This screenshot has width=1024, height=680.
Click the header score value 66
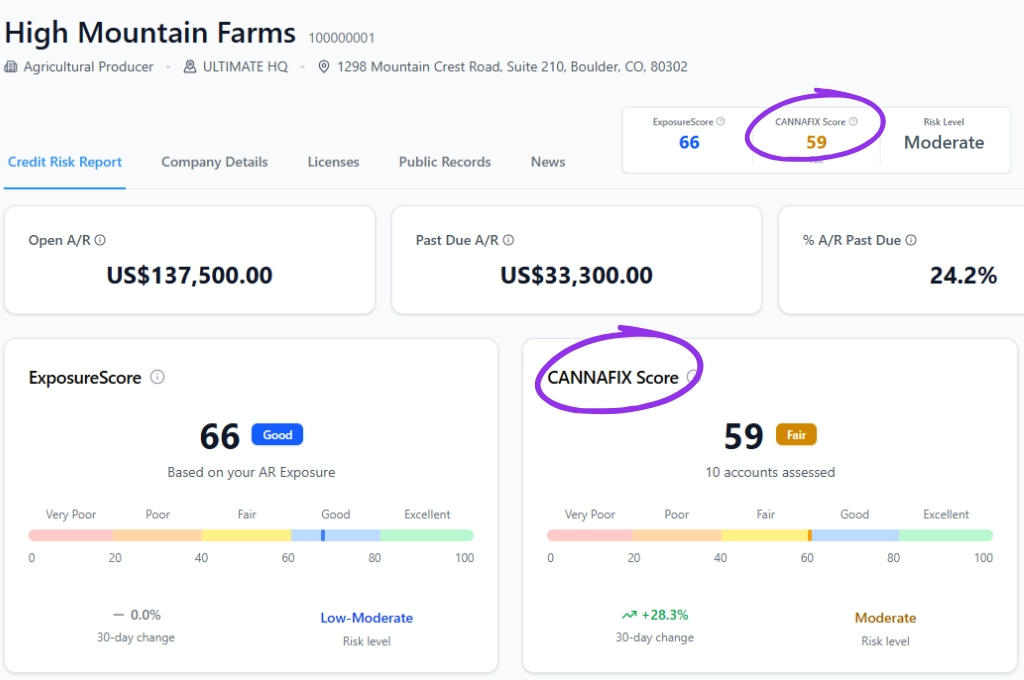tap(689, 142)
